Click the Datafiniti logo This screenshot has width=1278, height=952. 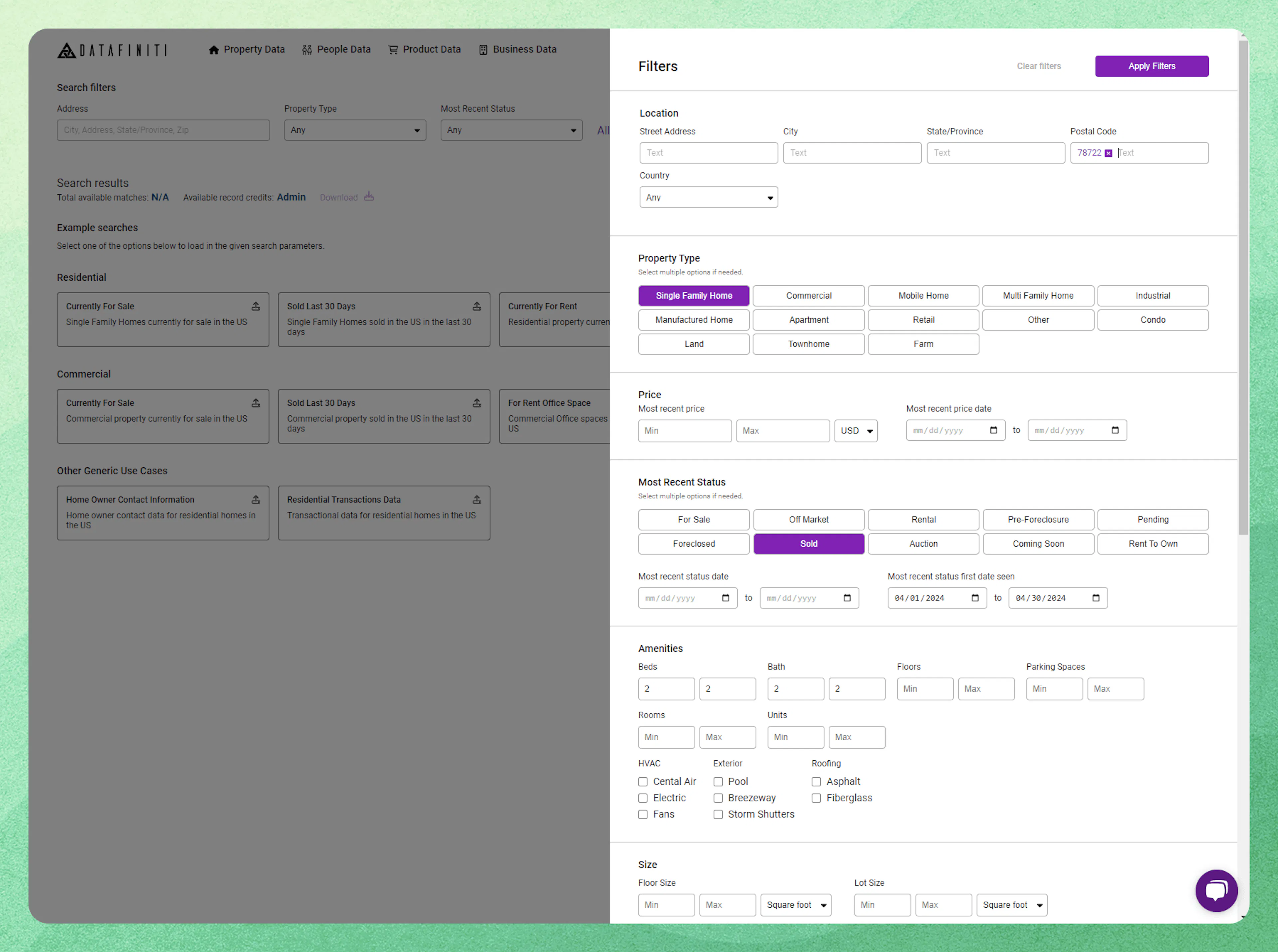pyautogui.click(x=113, y=50)
